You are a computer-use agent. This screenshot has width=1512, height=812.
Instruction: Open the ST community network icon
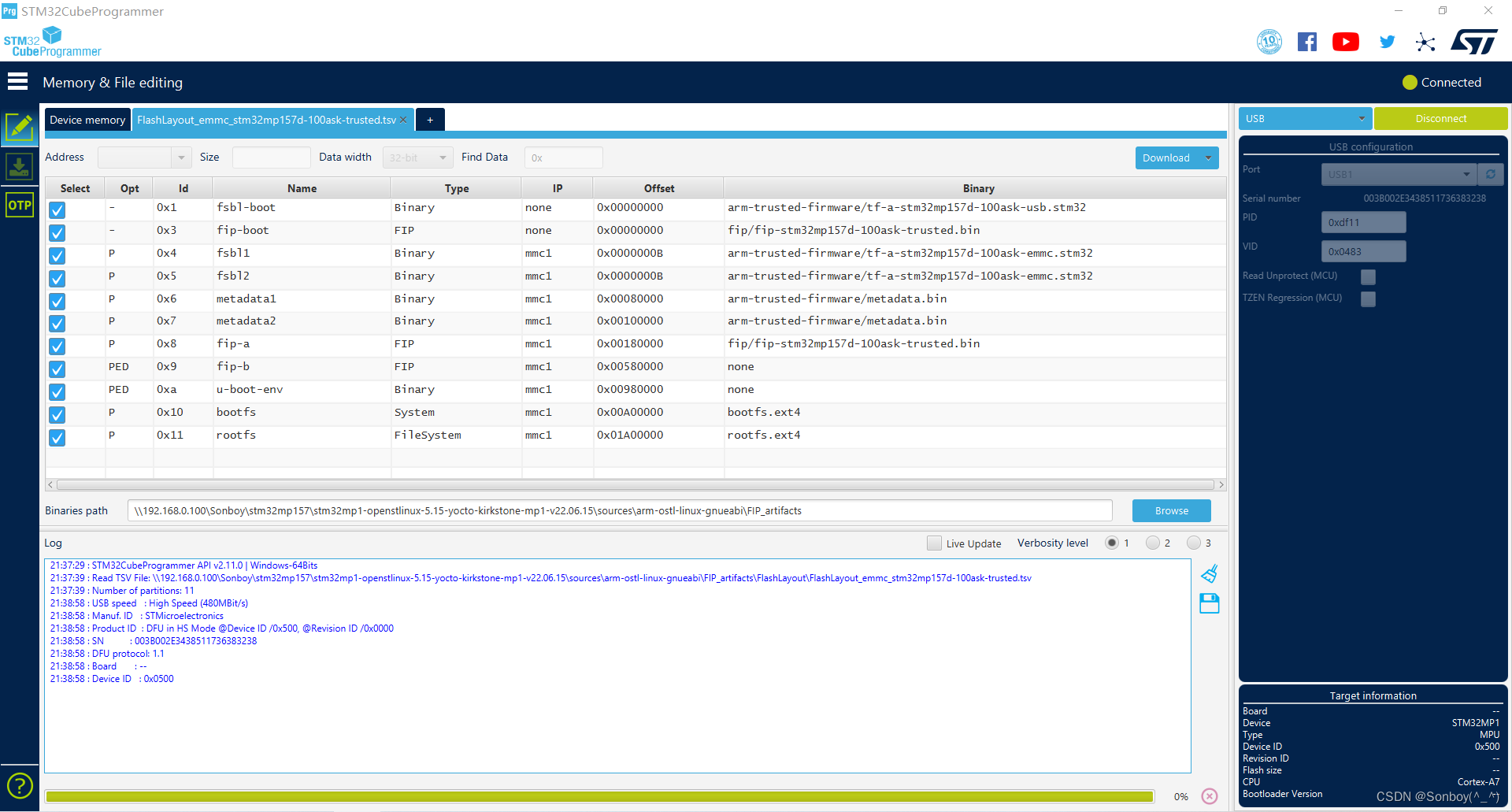(1425, 42)
